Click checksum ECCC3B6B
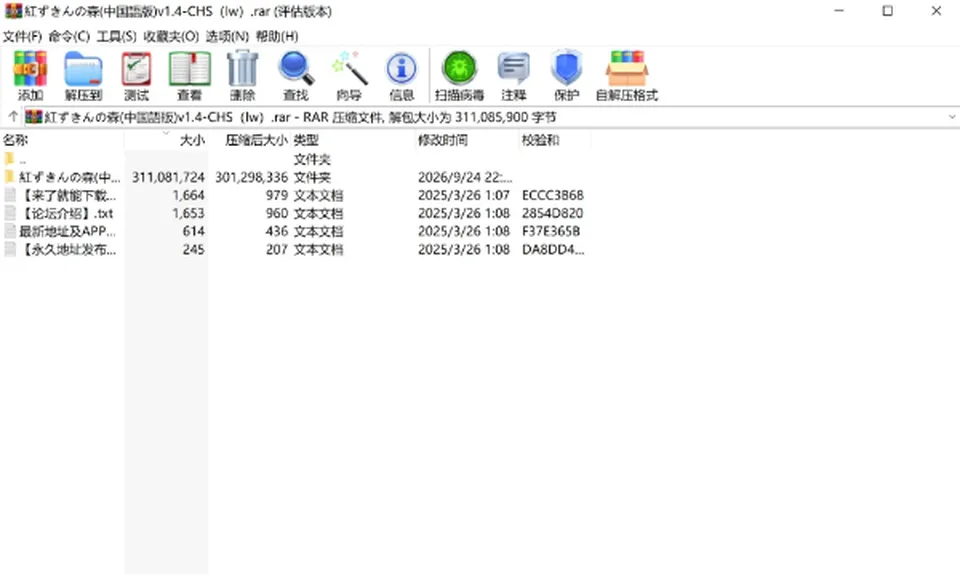This screenshot has height=576, width=960. (553, 195)
